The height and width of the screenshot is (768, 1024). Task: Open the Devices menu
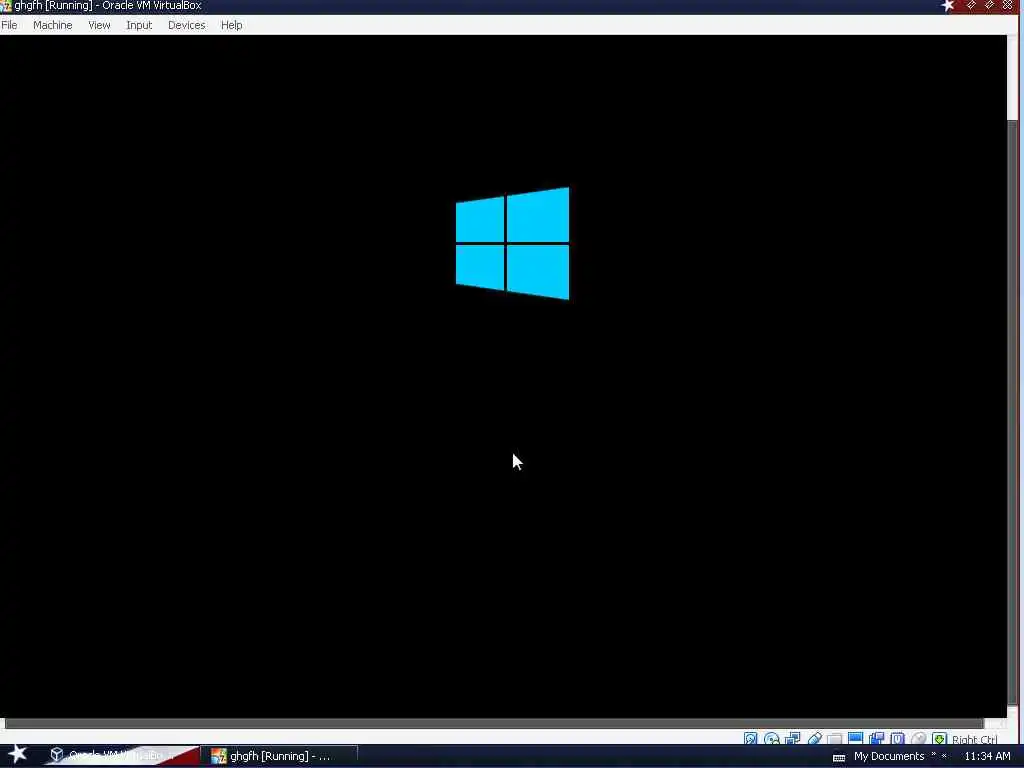186,25
